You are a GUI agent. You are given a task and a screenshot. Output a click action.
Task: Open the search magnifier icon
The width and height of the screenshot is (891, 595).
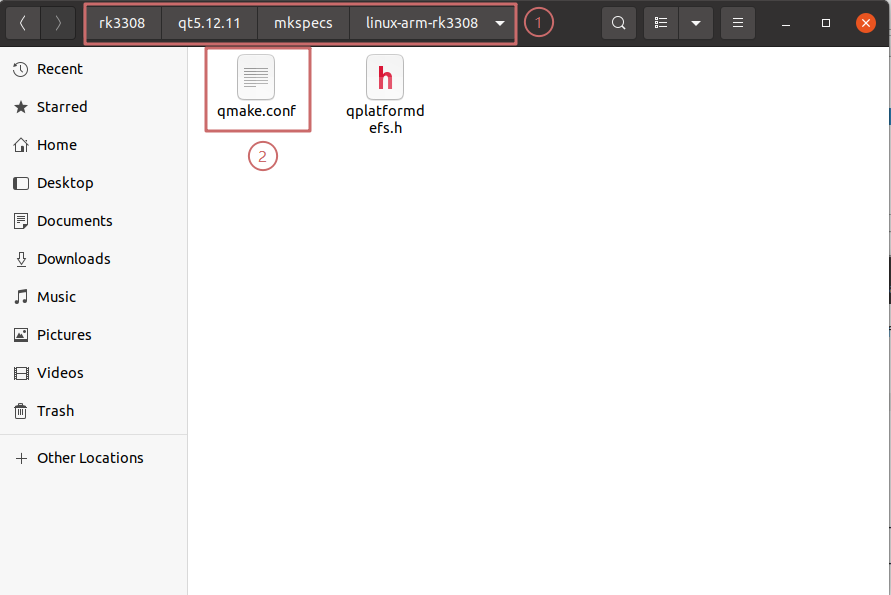pyautogui.click(x=619, y=23)
